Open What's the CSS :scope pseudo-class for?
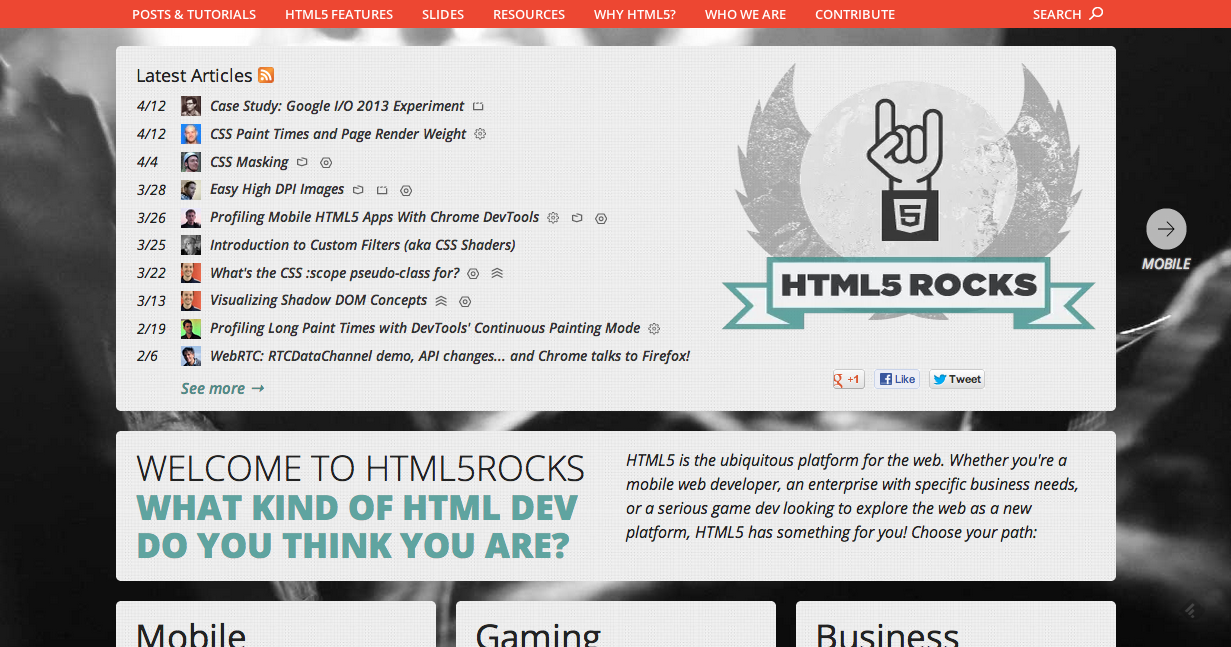Screen dimensions: 1231x647 [x=335, y=273]
